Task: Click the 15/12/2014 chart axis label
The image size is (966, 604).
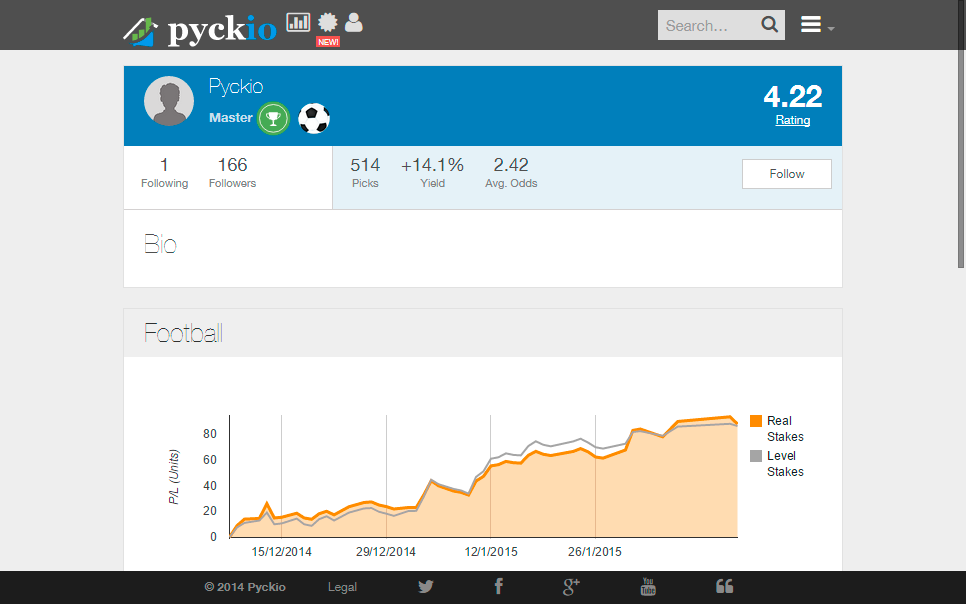Action: [x=282, y=552]
